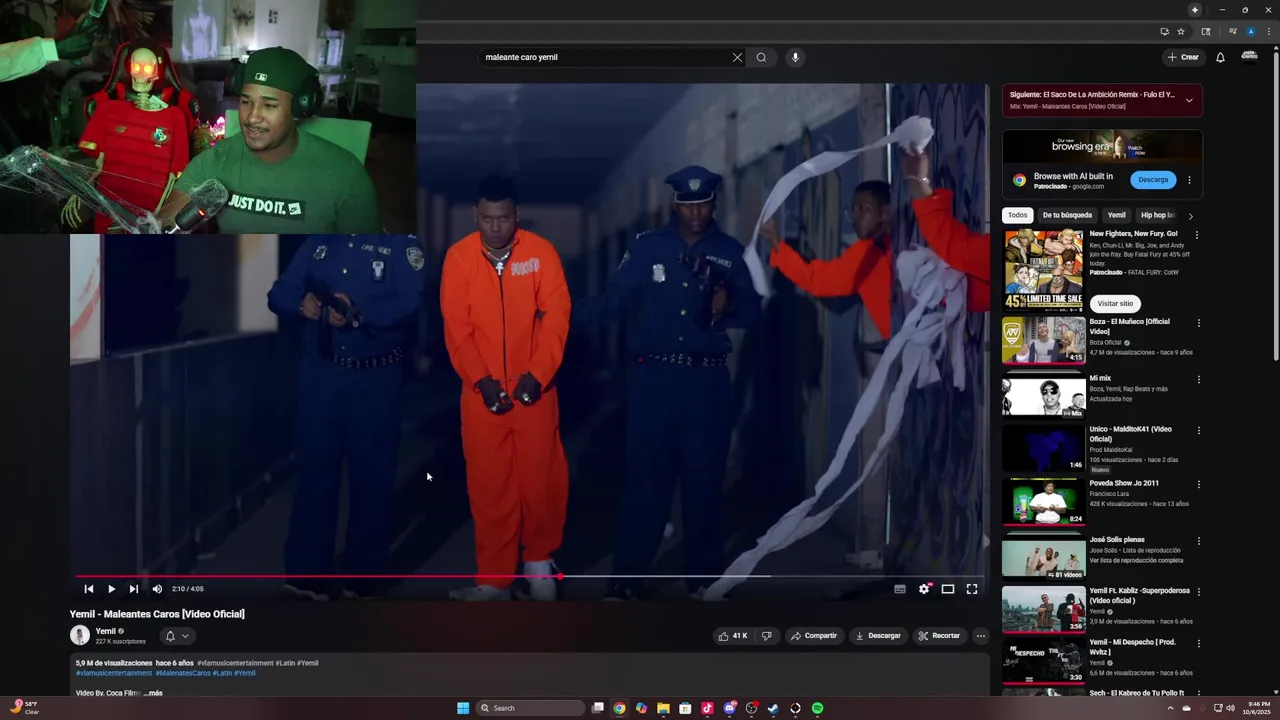
Task: Click the previous video button in player
Action: click(89, 589)
